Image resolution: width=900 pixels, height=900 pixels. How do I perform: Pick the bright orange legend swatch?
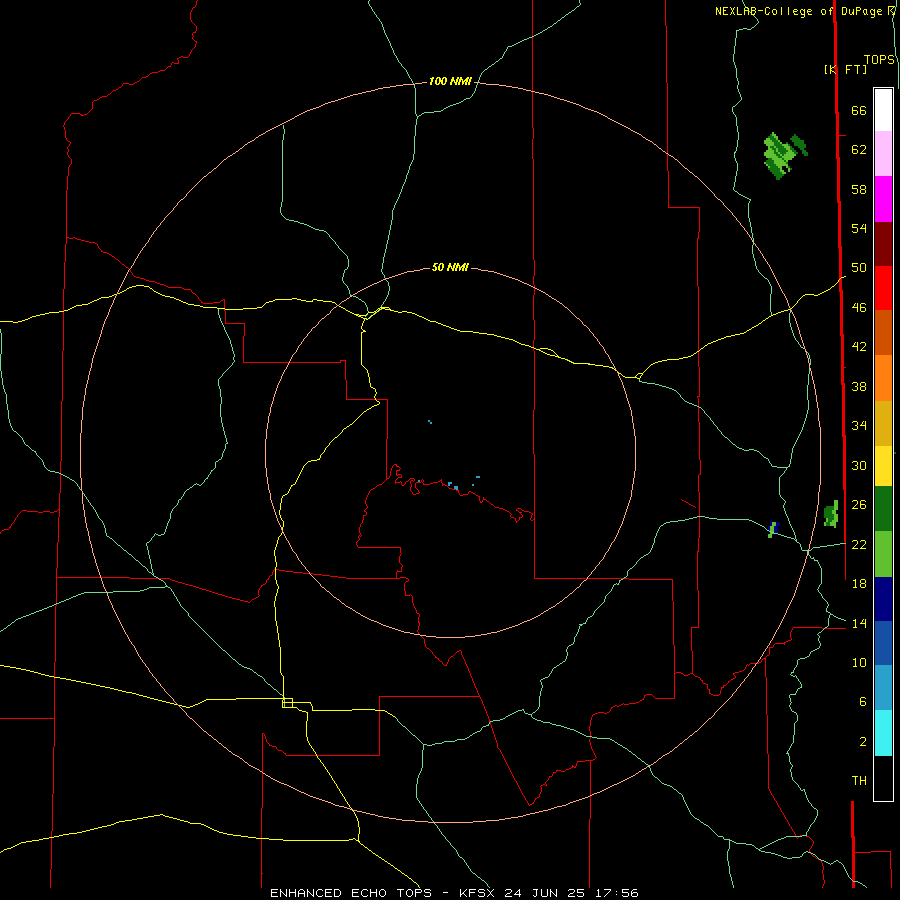[x=883, y=378]
